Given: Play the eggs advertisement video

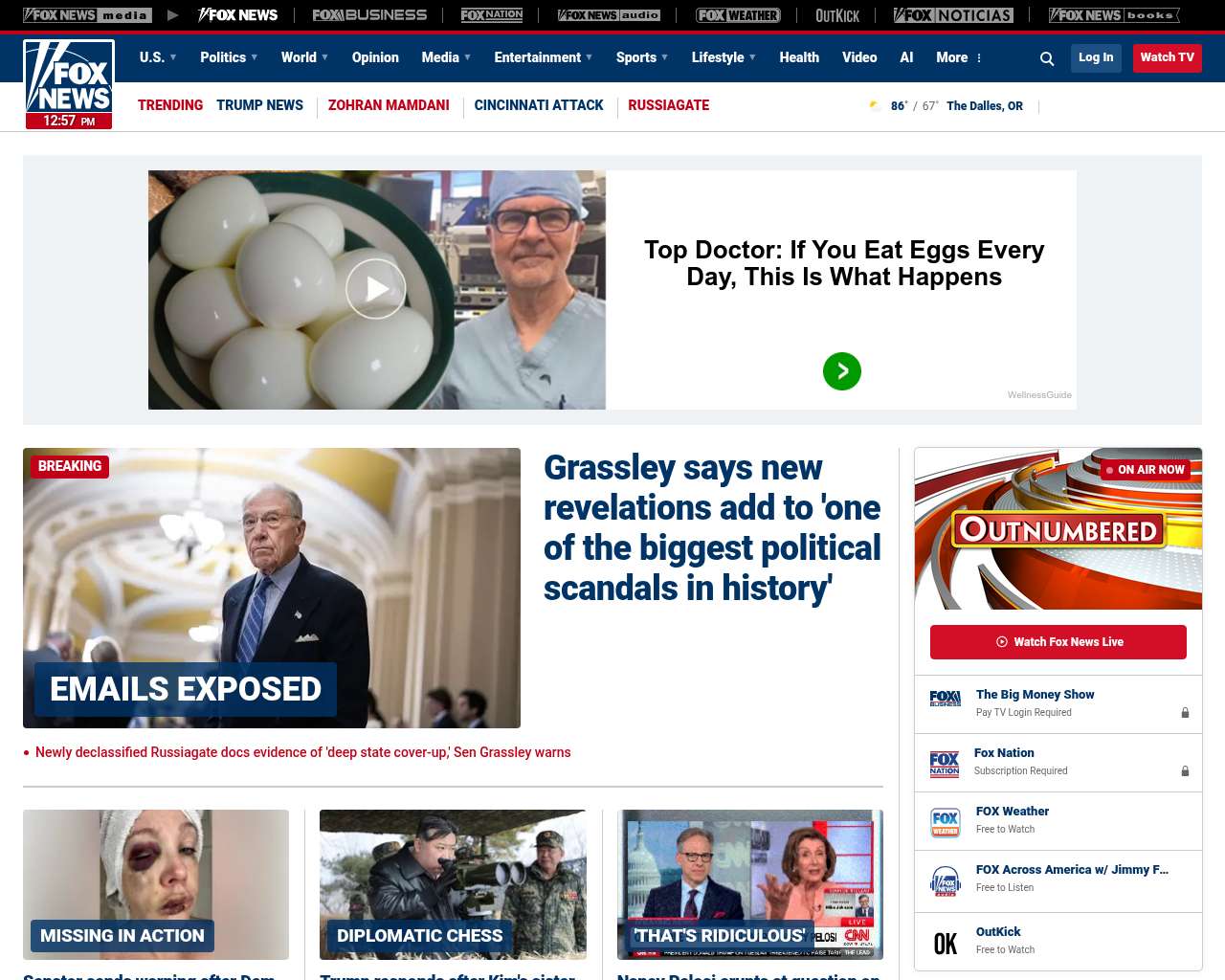Looking at the screenshot, I should click(x=376, y=289).
